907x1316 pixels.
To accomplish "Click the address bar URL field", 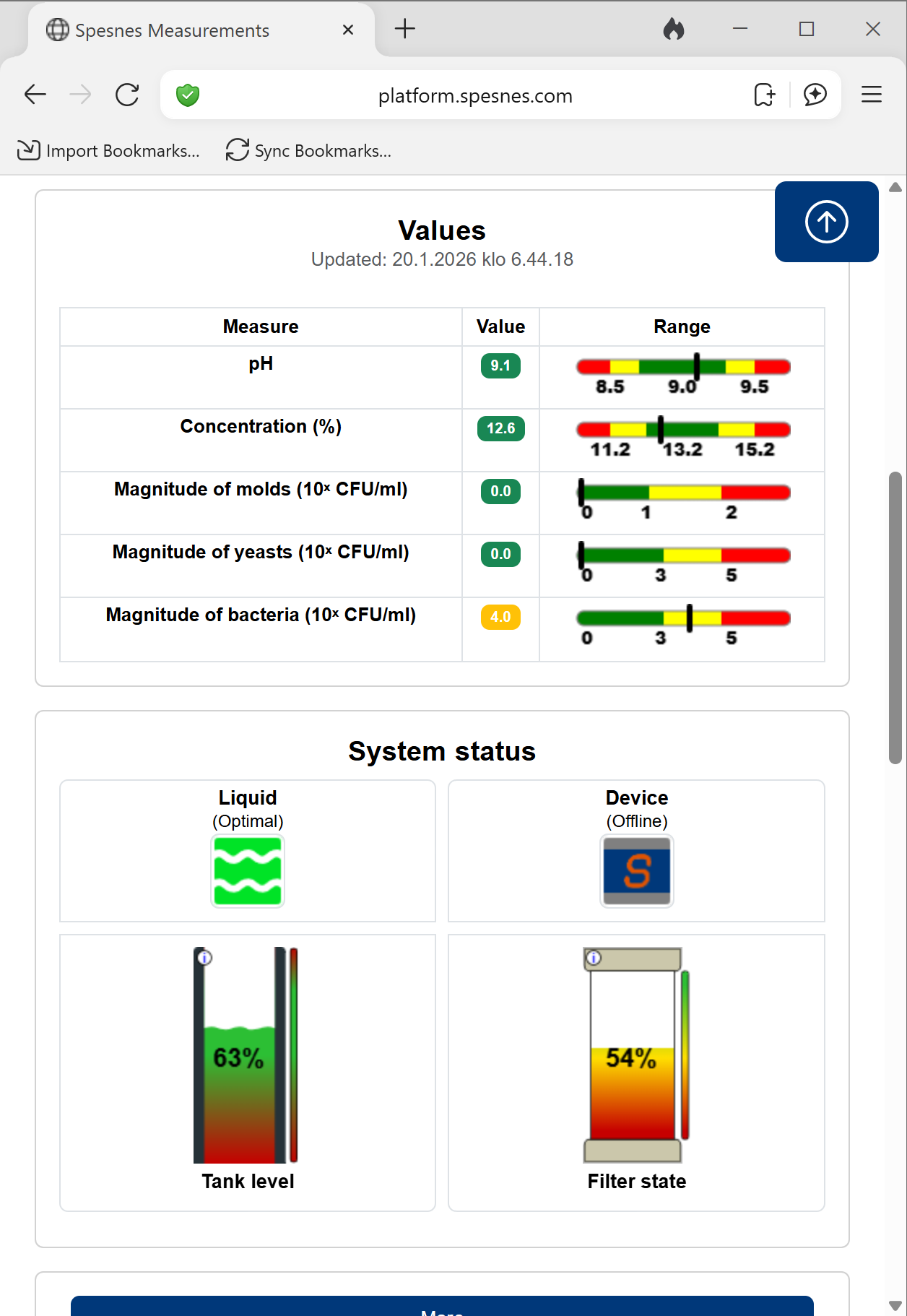I will 474,95.
